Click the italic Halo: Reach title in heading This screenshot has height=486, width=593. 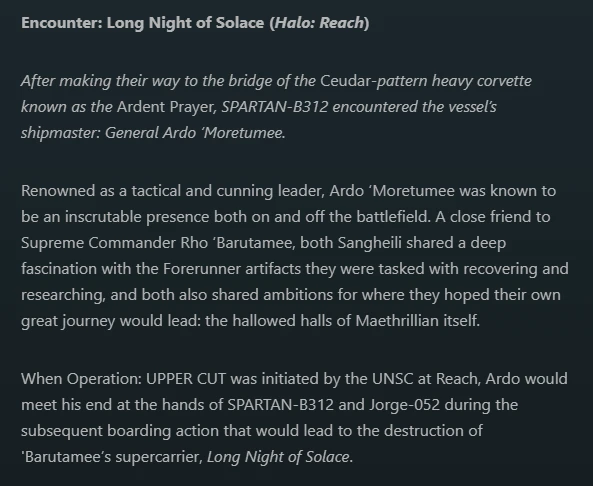click(320, 23)
